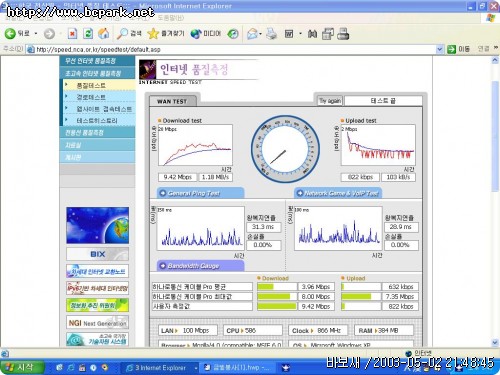This screenshot has height=375, width=500.
Task: Open the Windows Start button
Action: (22, 367)
